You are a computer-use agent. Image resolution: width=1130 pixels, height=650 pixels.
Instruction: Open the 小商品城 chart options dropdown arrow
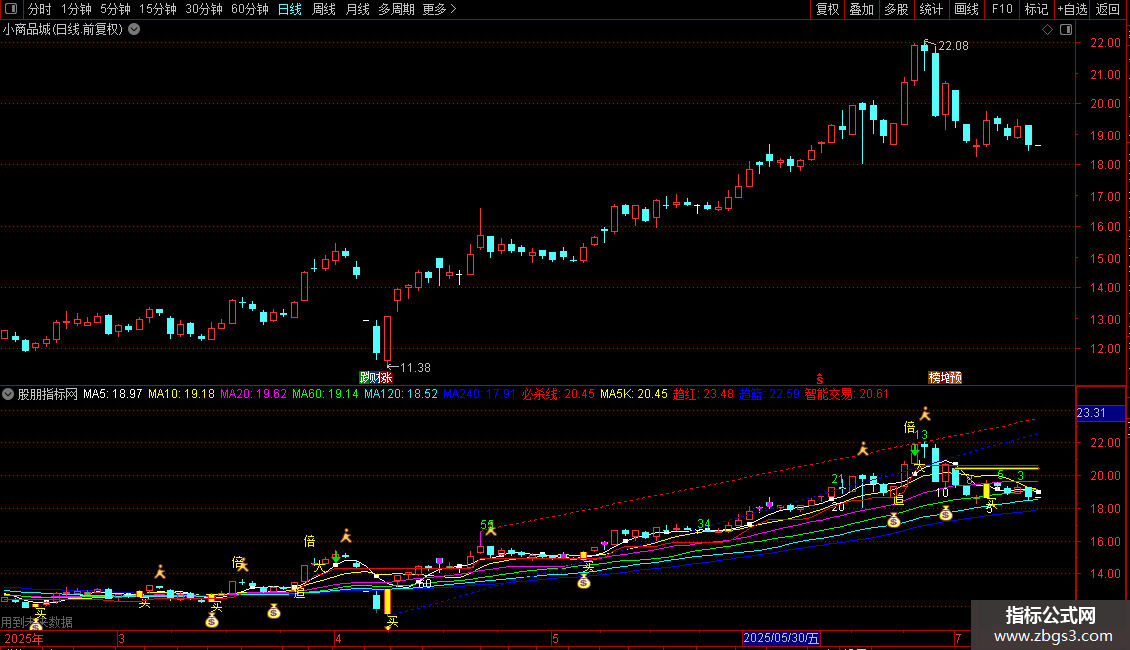point(134,30)
